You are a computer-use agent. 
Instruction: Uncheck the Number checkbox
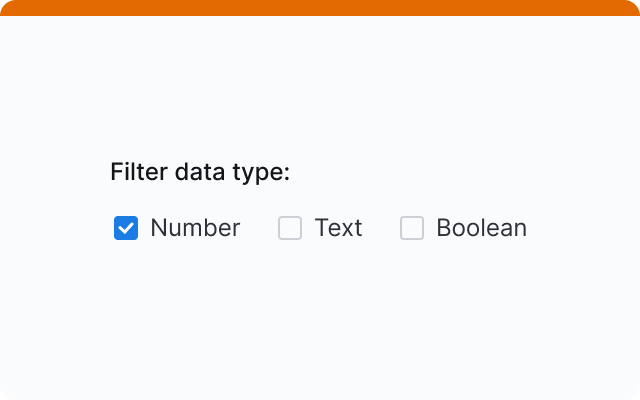pos(126,229)
